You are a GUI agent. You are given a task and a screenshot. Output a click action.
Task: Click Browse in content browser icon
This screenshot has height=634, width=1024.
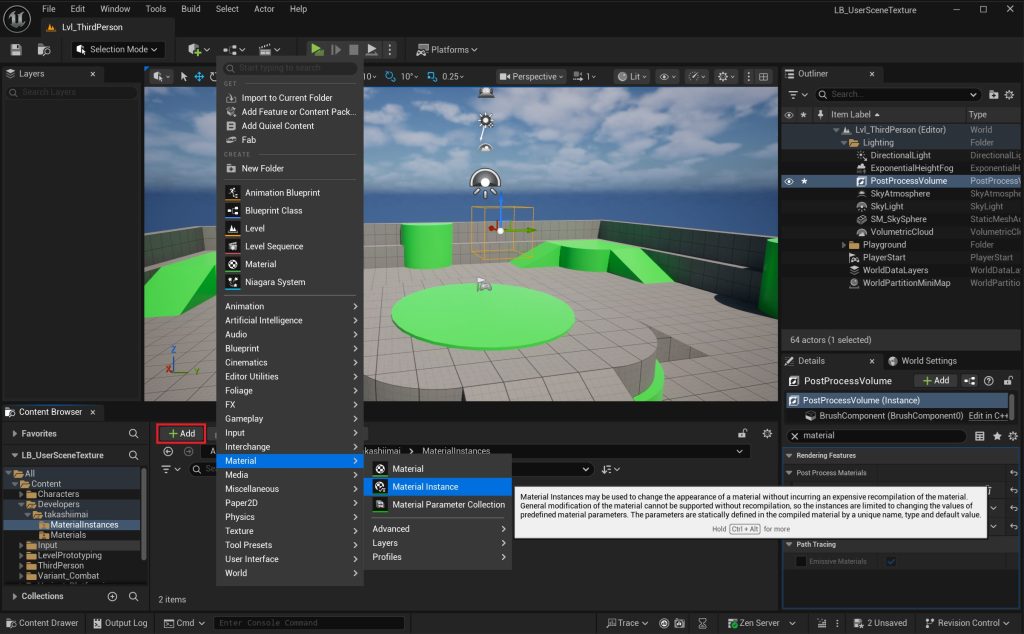[43, 49]
